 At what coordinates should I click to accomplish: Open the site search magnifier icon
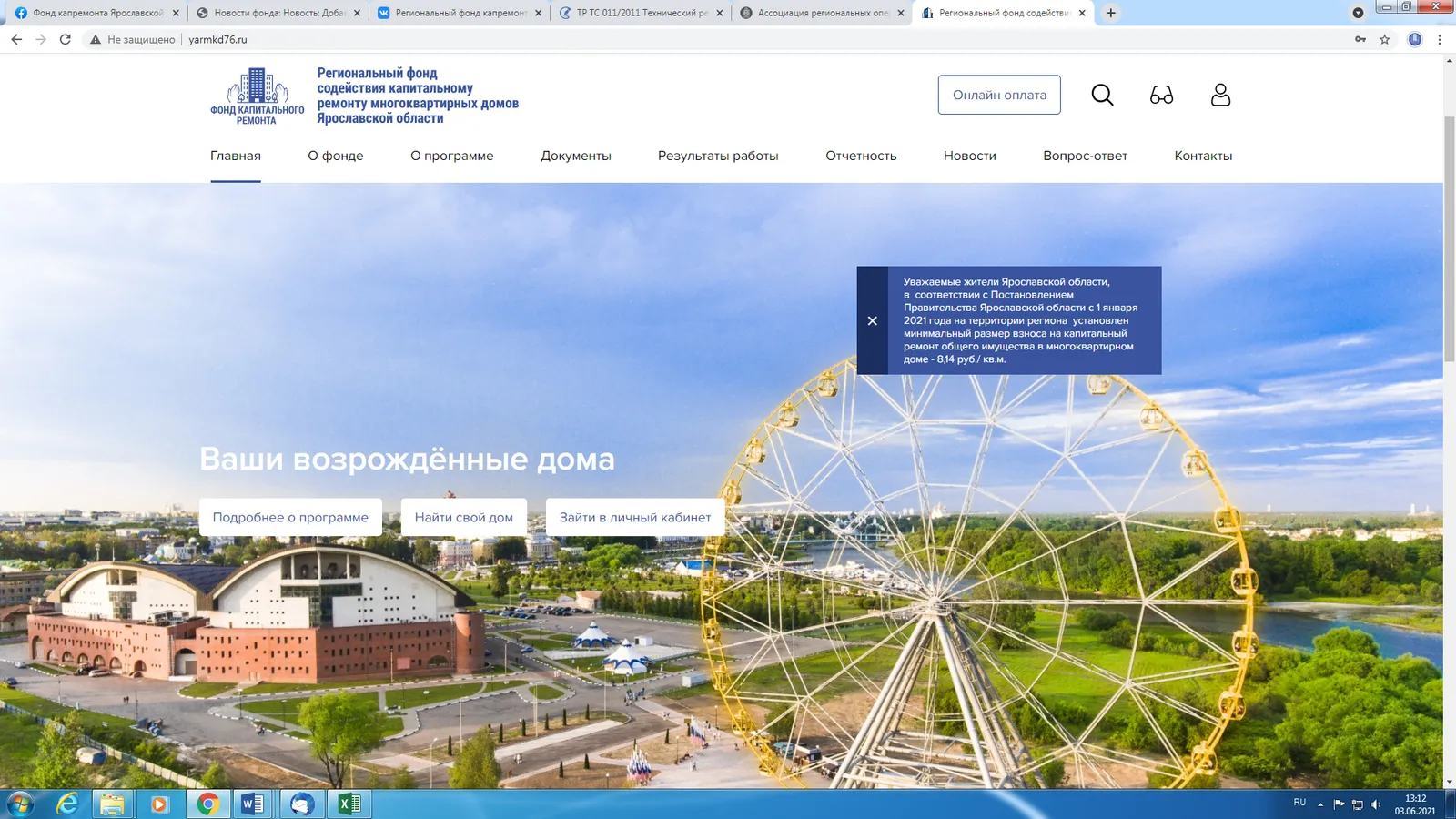[x=1102, y=95]
